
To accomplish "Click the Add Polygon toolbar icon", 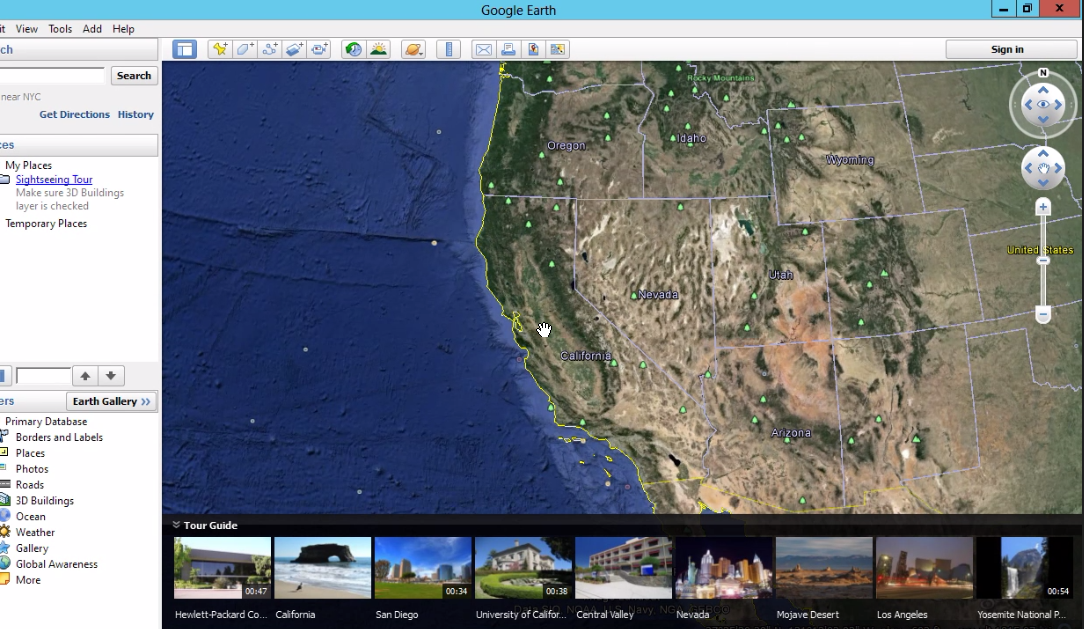I will click(x=245, y=49).
